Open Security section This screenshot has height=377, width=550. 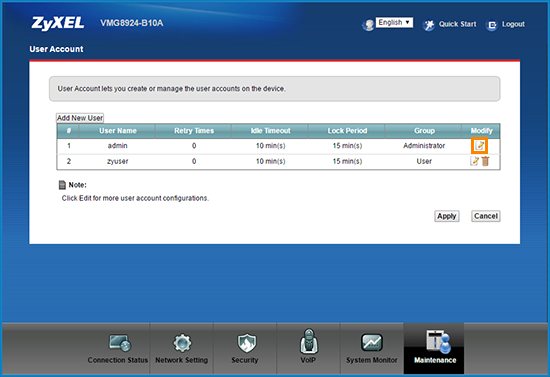click(x=245, y=349)
